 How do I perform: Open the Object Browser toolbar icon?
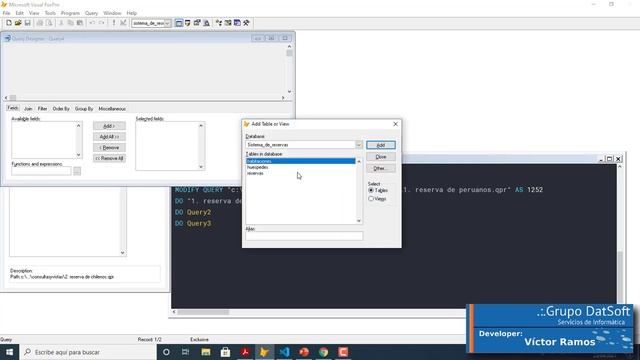[x=228, y=23]
